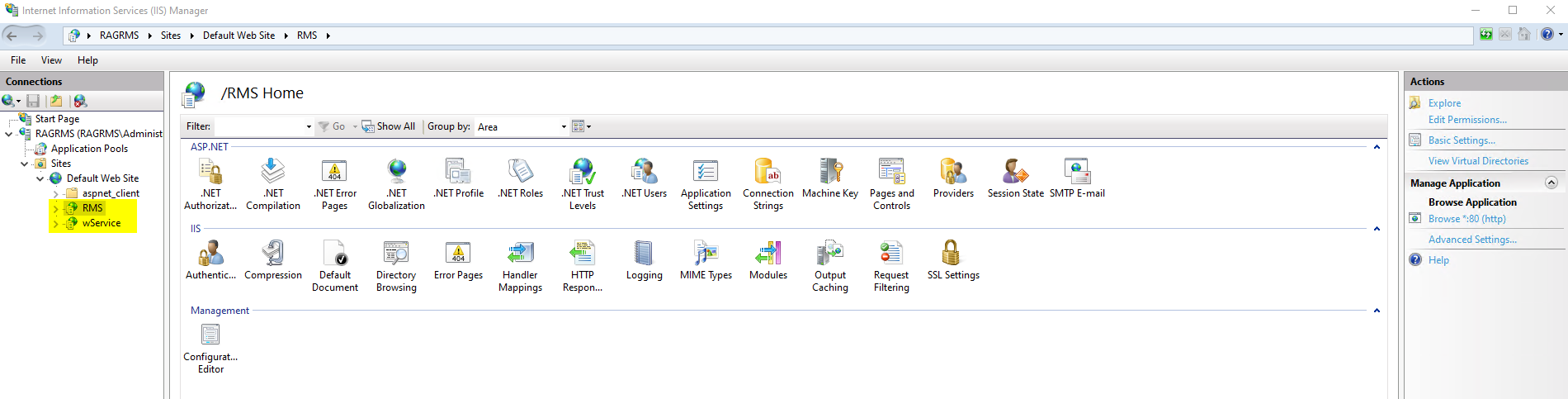This screenshot has height=399, width=1568.
Task: Open Output Caching feature
Action: tap(830, 266)
